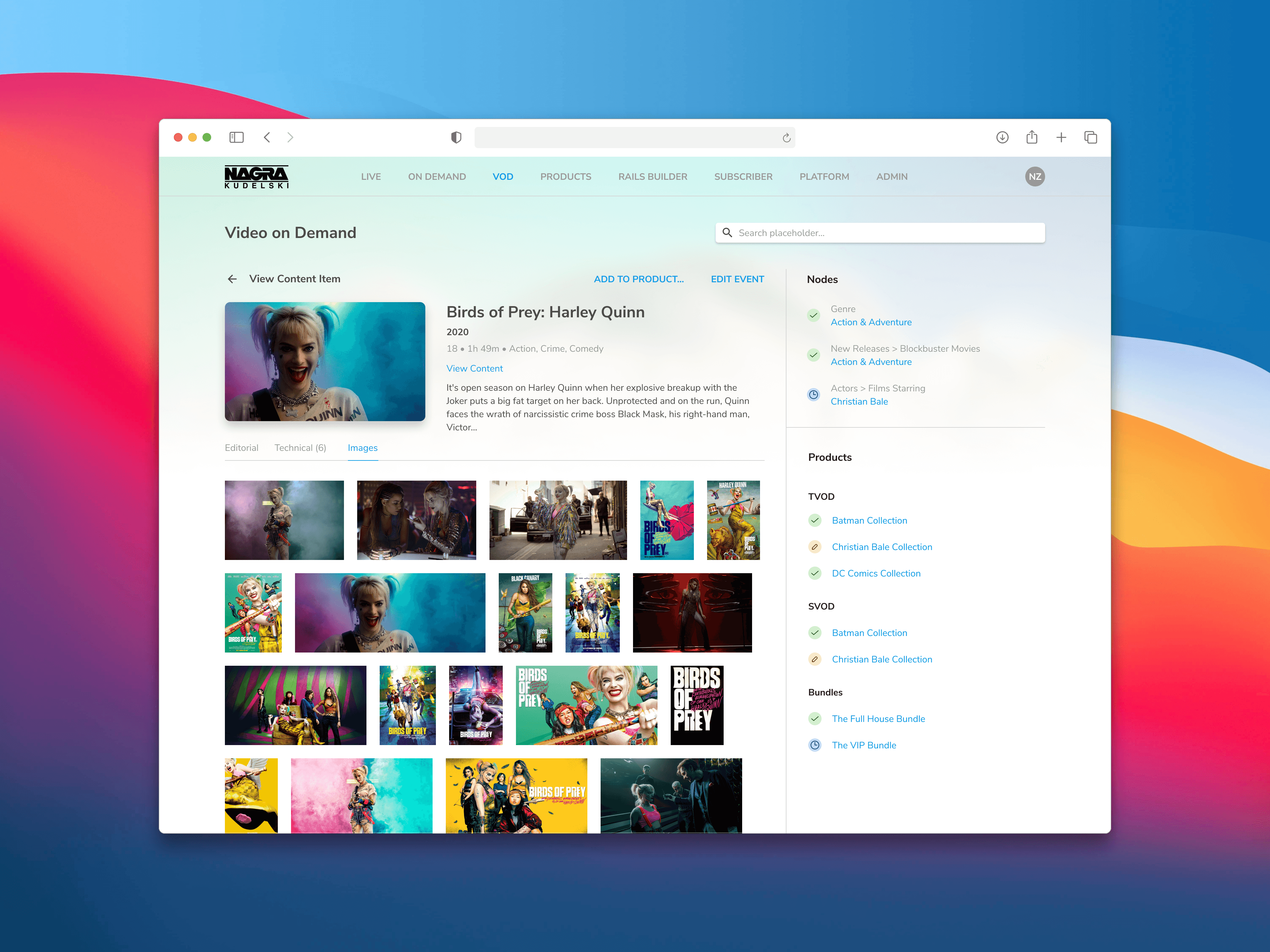1270x952 pixels.
Task: Click green check beside DC Comics Collection
Action: (x=814, y=573)
